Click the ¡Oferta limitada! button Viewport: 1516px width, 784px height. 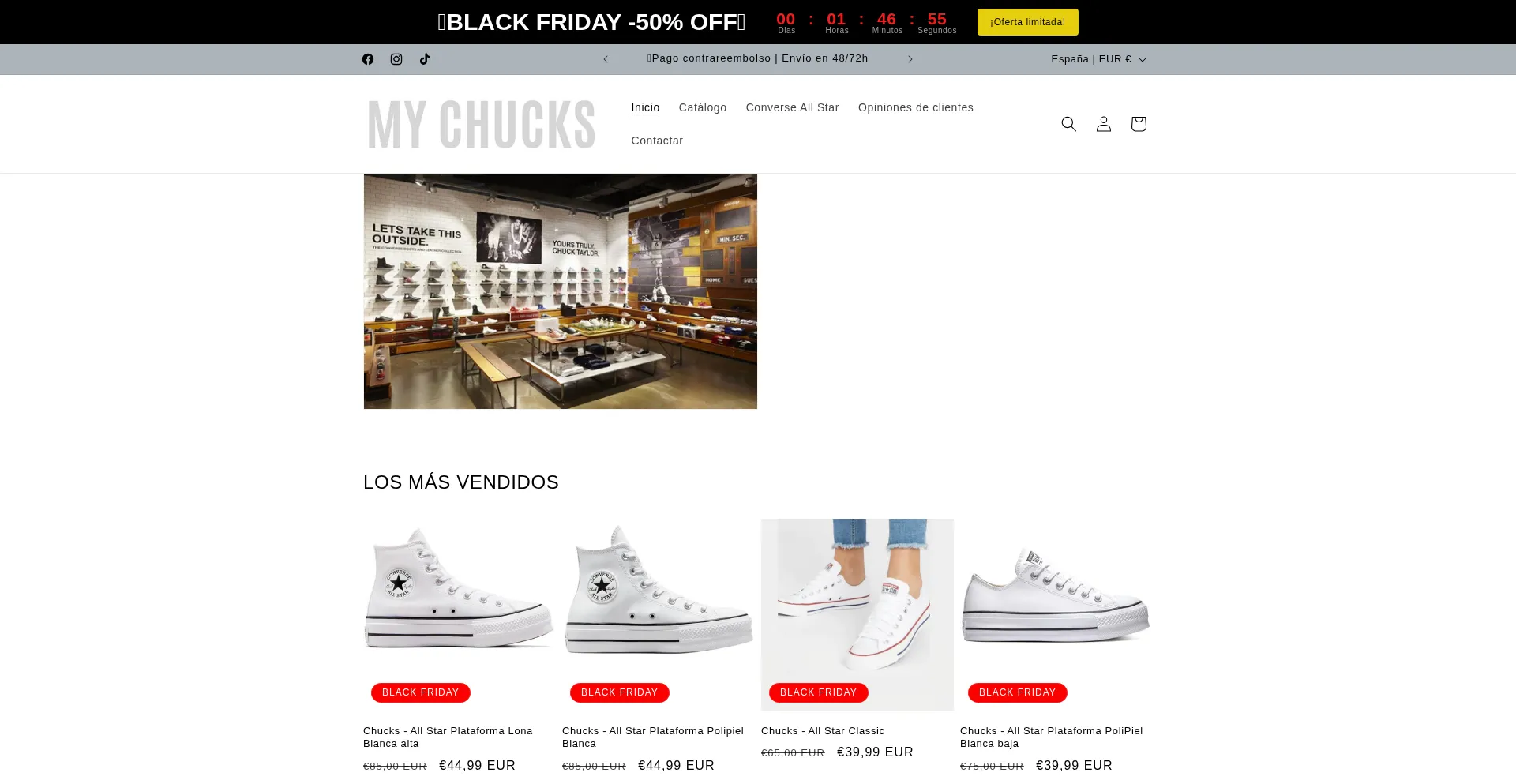tap(1028, 22)
